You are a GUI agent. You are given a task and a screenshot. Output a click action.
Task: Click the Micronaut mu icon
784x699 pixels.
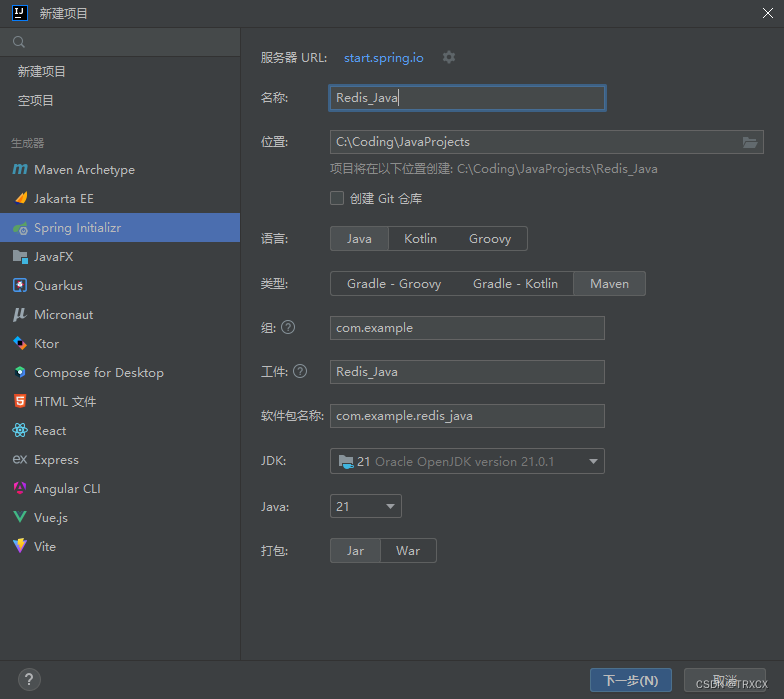tap(20, 314)
